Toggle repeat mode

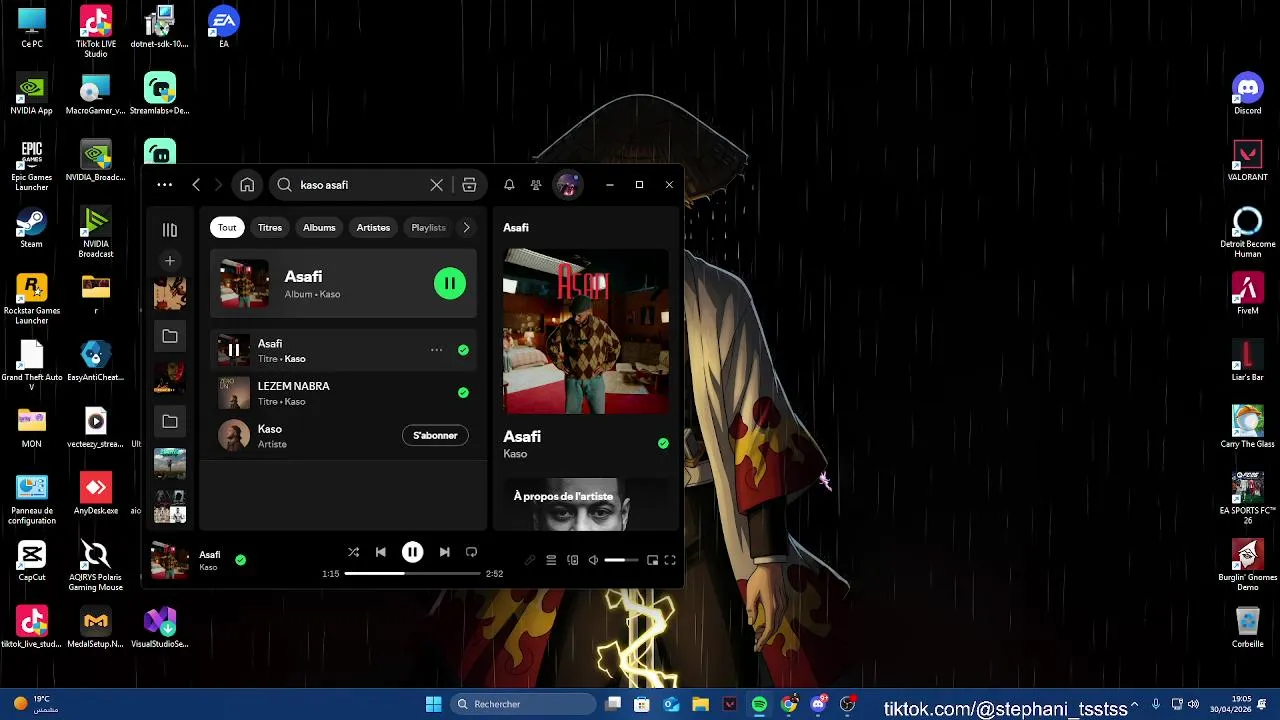[x=472, y=552]
